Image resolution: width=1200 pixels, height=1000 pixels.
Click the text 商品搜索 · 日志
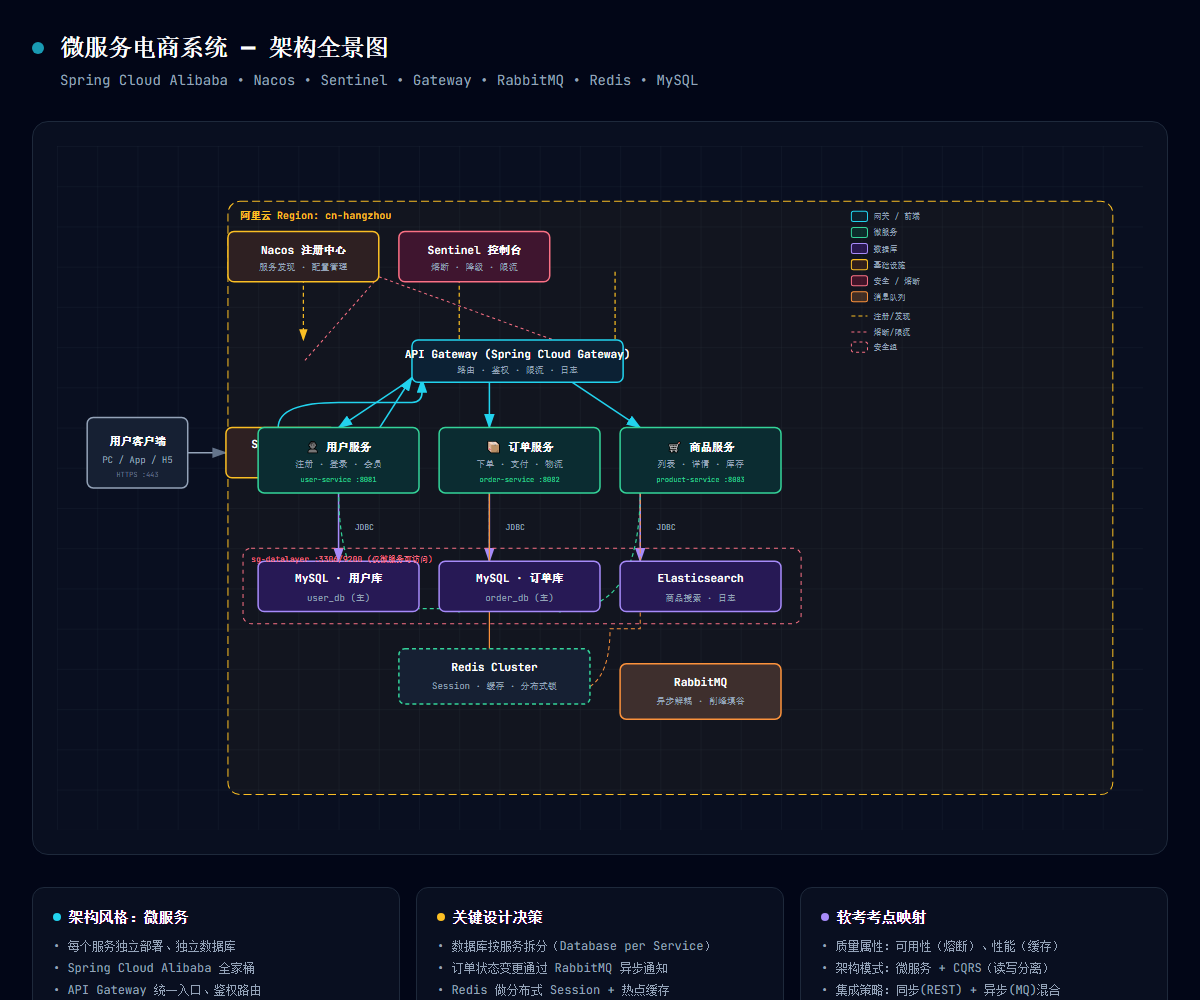(x=700, y=598)
